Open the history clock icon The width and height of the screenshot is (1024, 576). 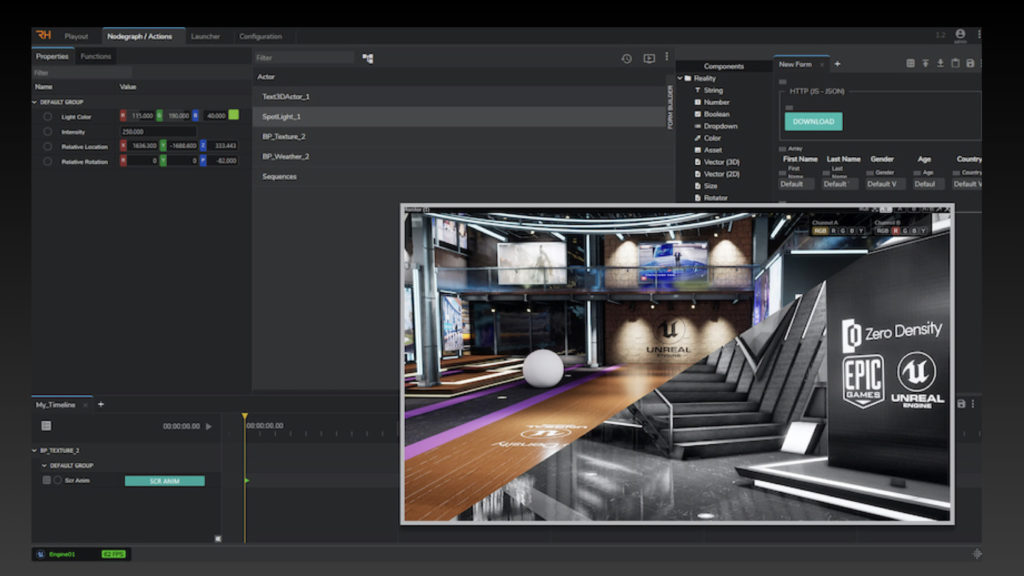click(x=626, y=58)
